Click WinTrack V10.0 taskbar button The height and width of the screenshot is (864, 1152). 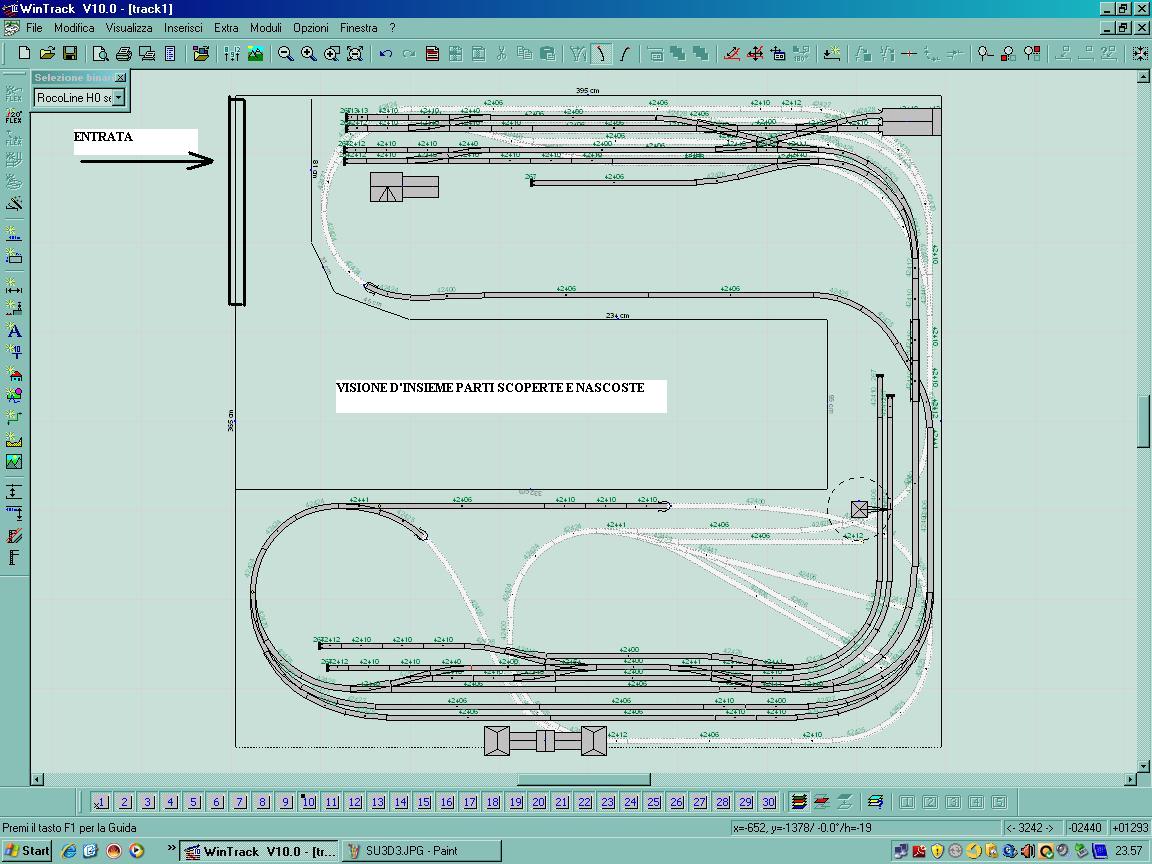coord(259,851)
